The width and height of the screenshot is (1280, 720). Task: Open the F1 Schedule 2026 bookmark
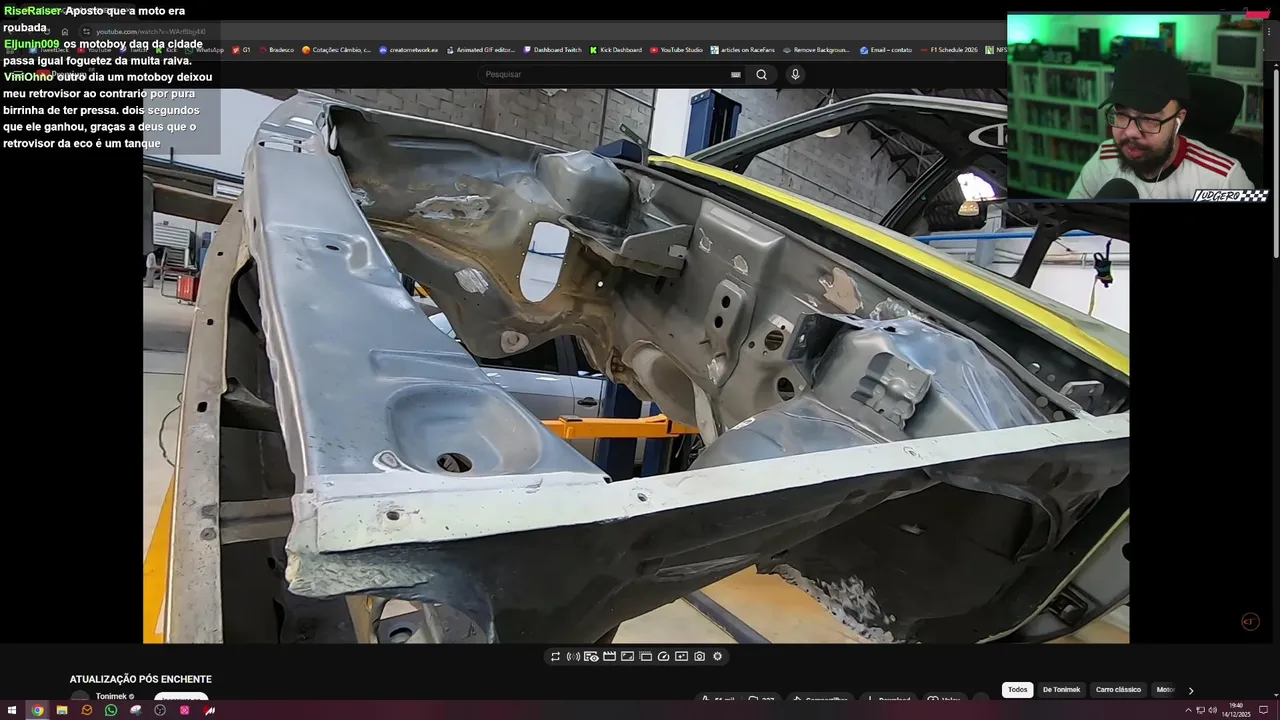950,50
